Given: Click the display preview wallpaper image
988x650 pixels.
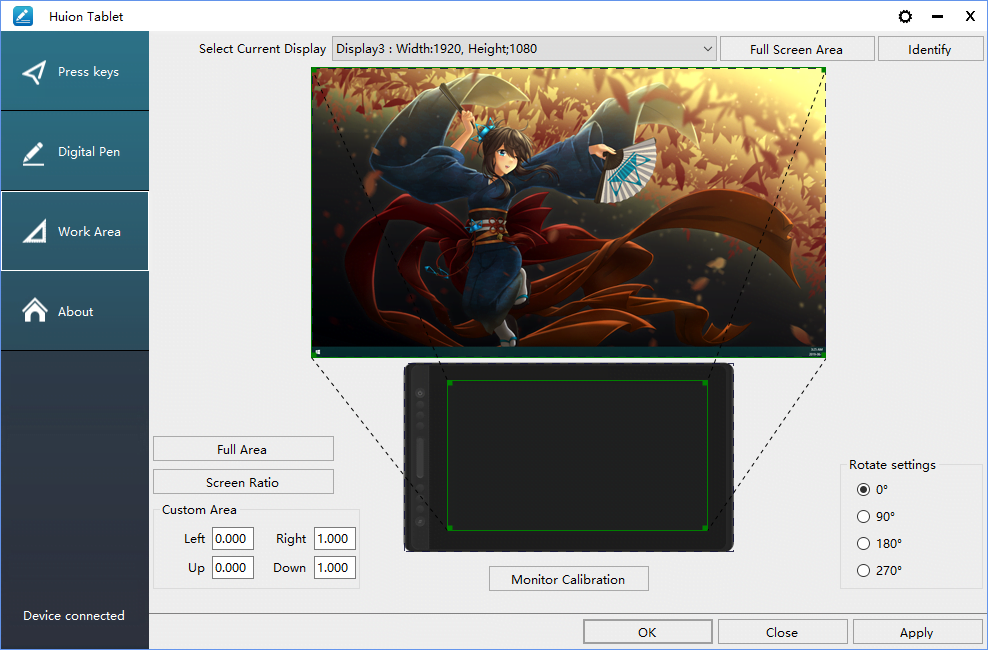Looking at the screenshot, I should click(x=568, y=213).
